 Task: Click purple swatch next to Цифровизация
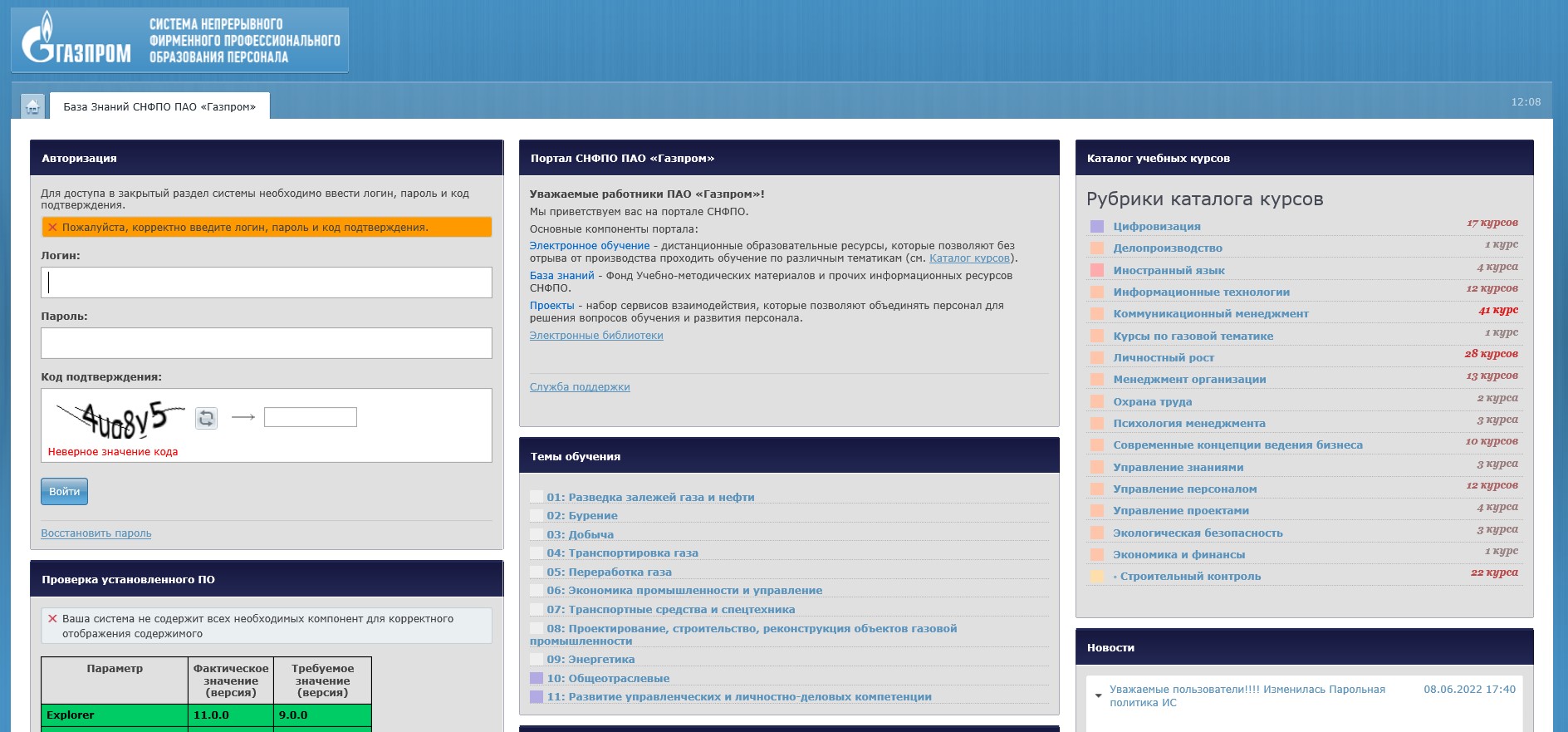pos(1097,226)
